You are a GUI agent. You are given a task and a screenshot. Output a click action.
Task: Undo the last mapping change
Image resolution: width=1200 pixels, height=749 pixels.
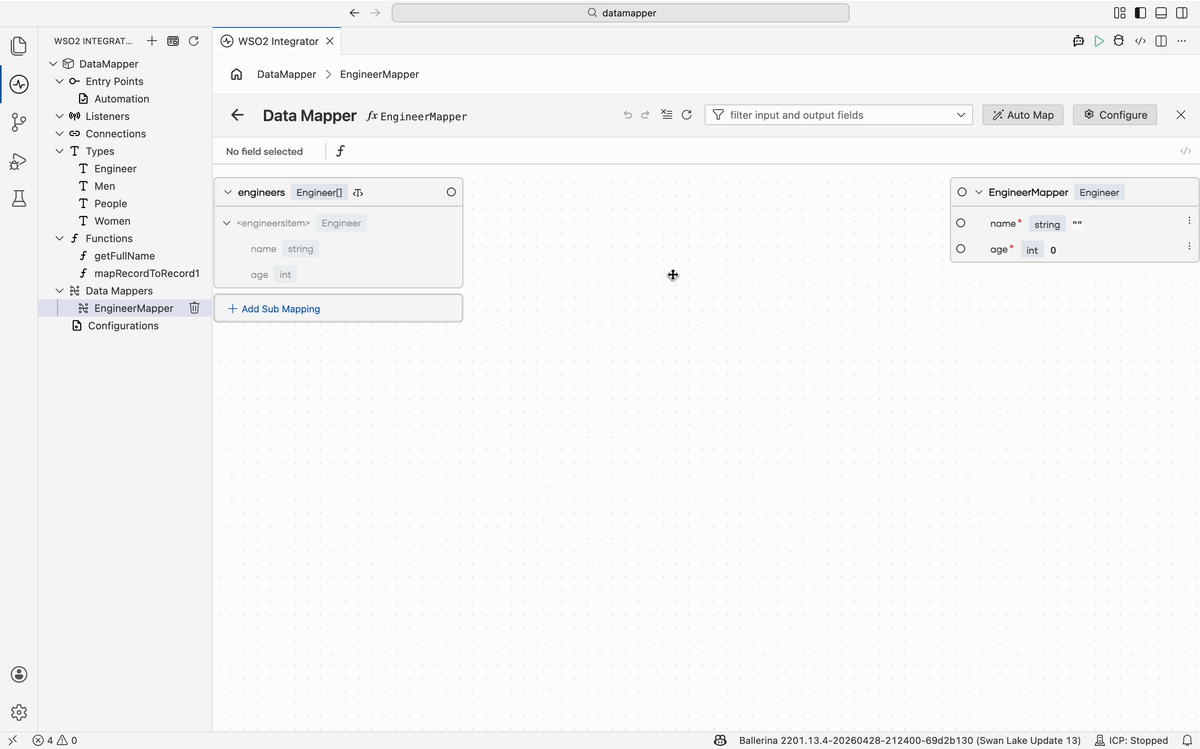coord(628,115)
